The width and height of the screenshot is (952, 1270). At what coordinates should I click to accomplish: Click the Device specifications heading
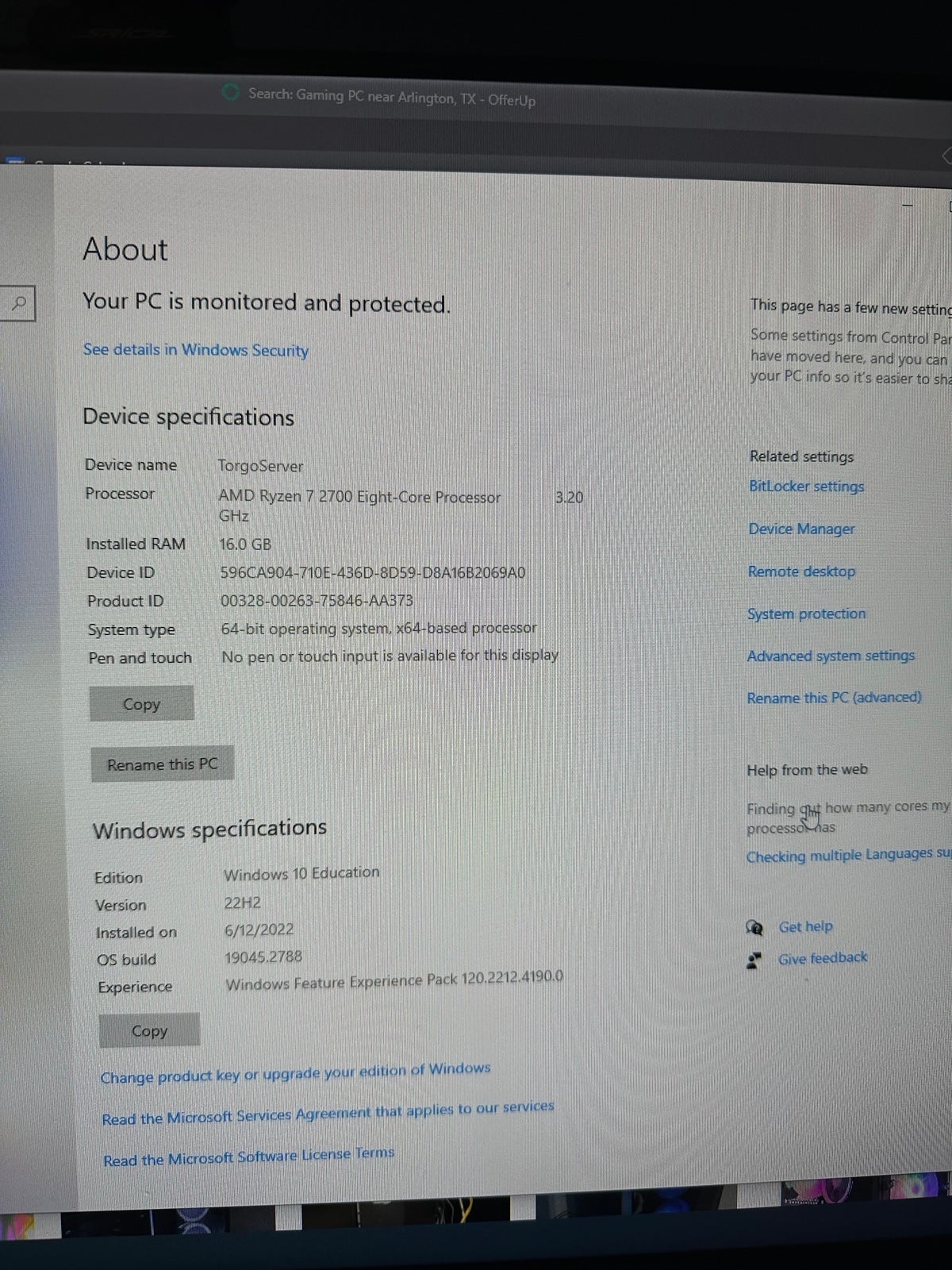coord(188,417)
